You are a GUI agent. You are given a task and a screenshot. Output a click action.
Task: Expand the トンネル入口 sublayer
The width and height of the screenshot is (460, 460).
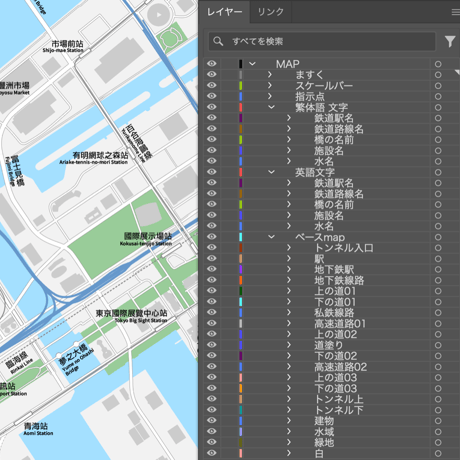click(289, 248)
